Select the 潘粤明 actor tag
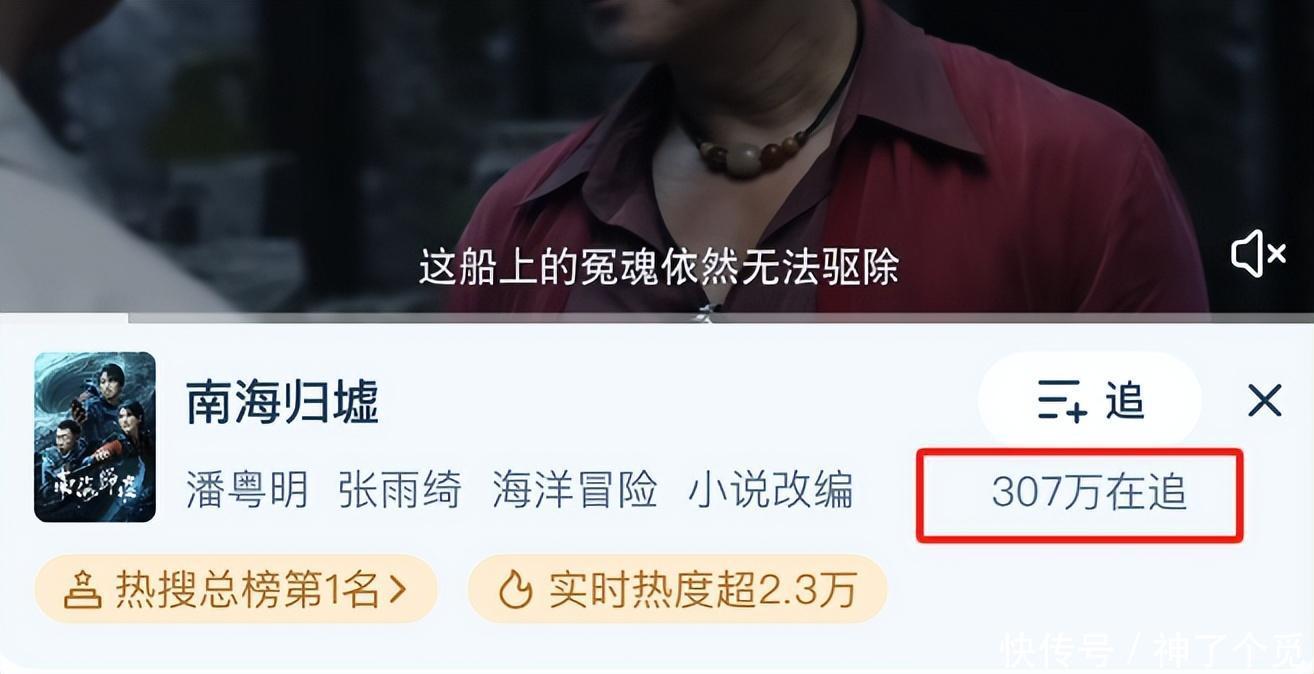This screenshot has width=1314, height=674. tap(247, 491)
